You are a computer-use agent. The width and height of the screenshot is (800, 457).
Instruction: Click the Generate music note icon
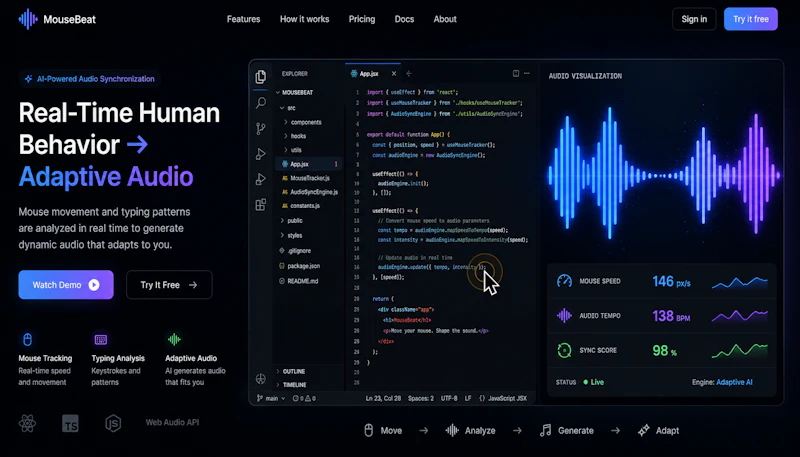tap(545, 430)
